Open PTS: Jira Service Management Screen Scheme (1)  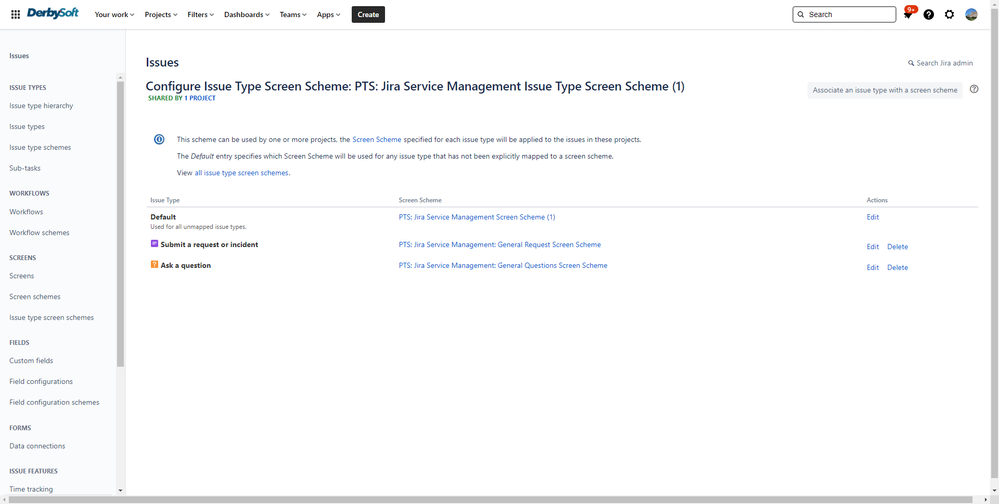pos(477,217)
